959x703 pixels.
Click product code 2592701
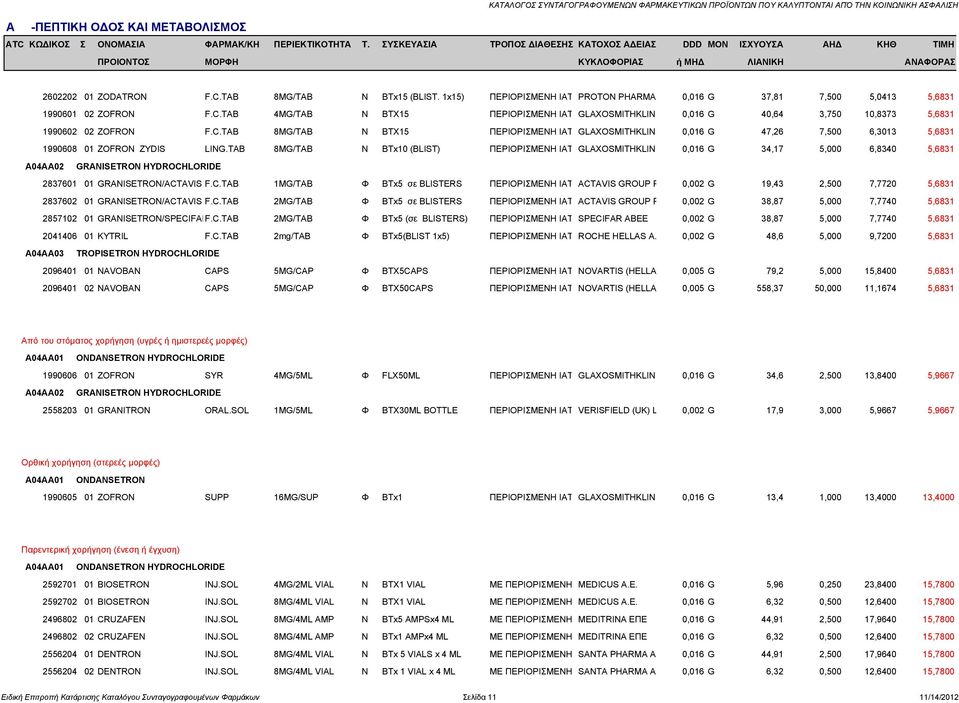pyautogui.click(x=59, y=584)
